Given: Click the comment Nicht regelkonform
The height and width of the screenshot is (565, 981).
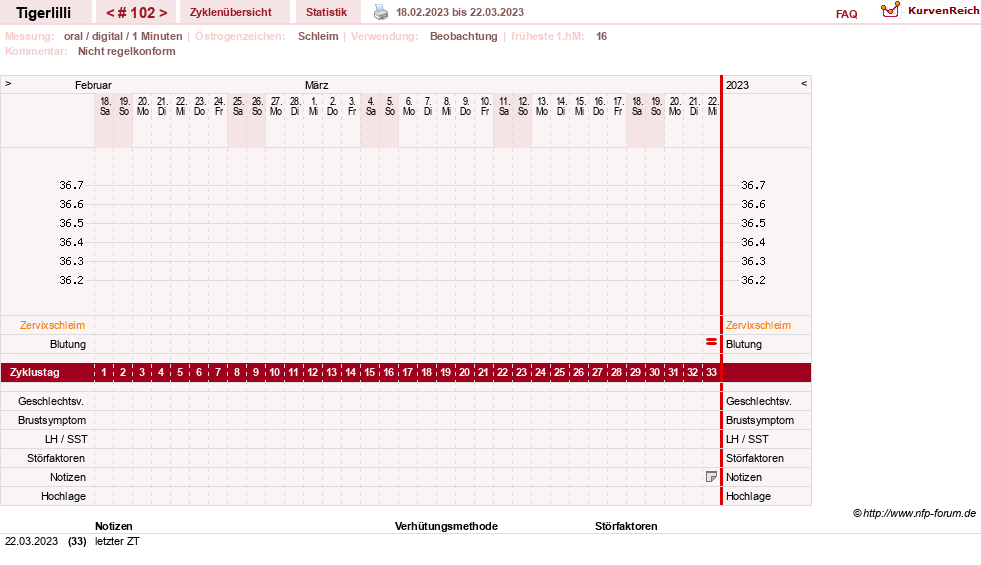Looking at the screenshot, I should (x=126, y=51).
